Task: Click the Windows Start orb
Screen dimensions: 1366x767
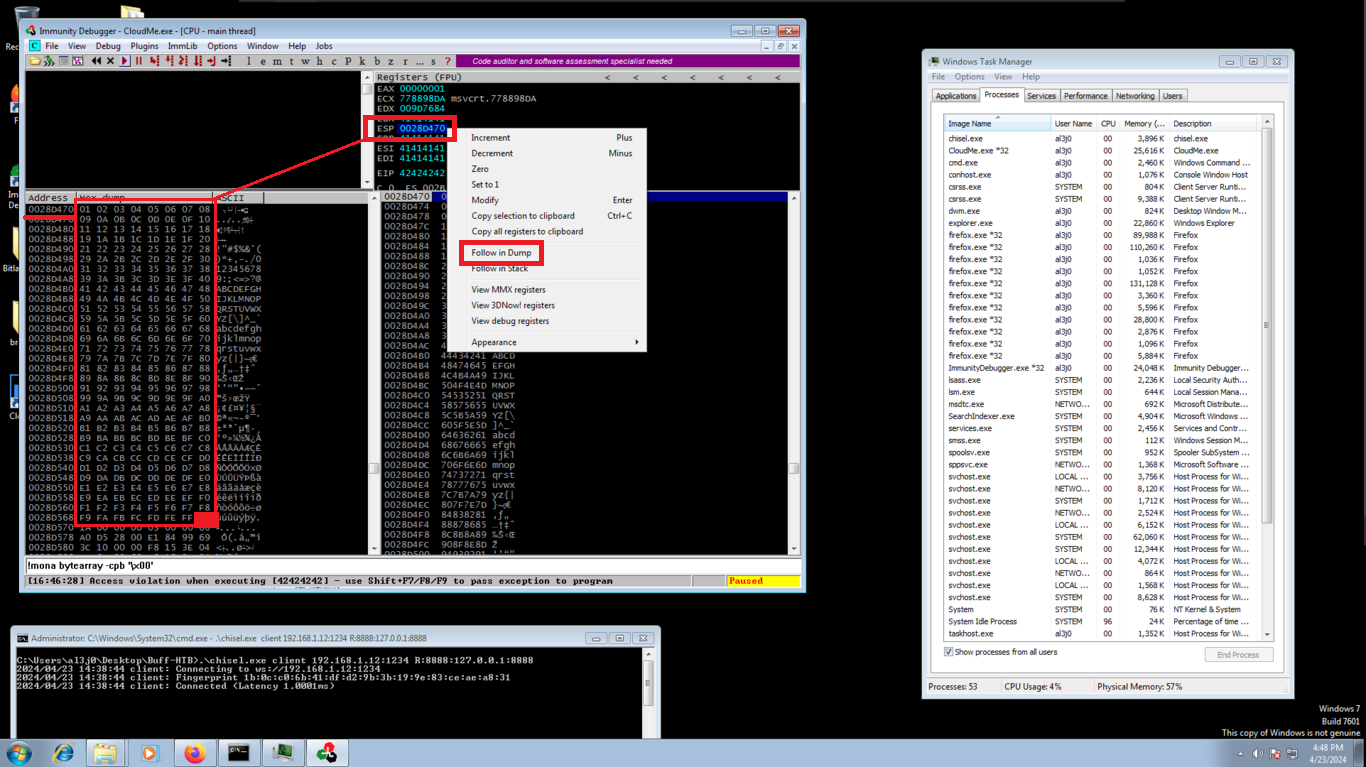Action: coord(18,752)
